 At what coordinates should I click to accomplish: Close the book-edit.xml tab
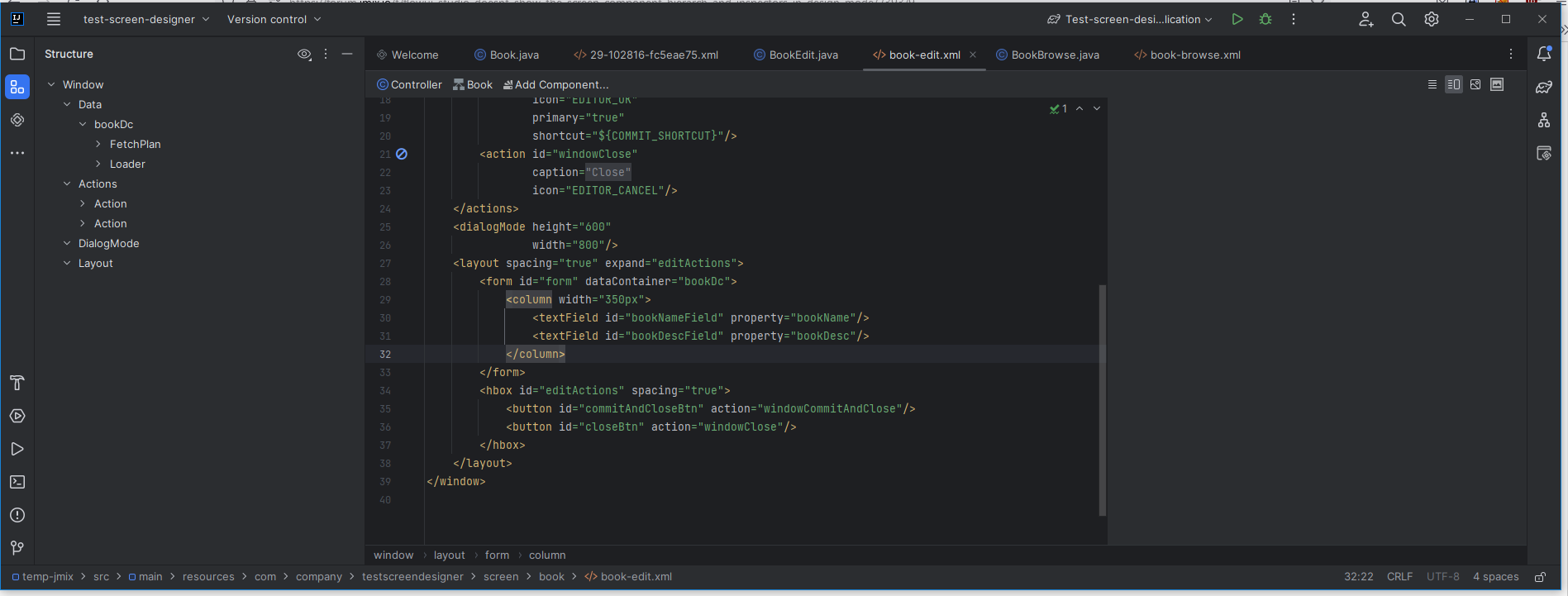click(x=973, y=55)
